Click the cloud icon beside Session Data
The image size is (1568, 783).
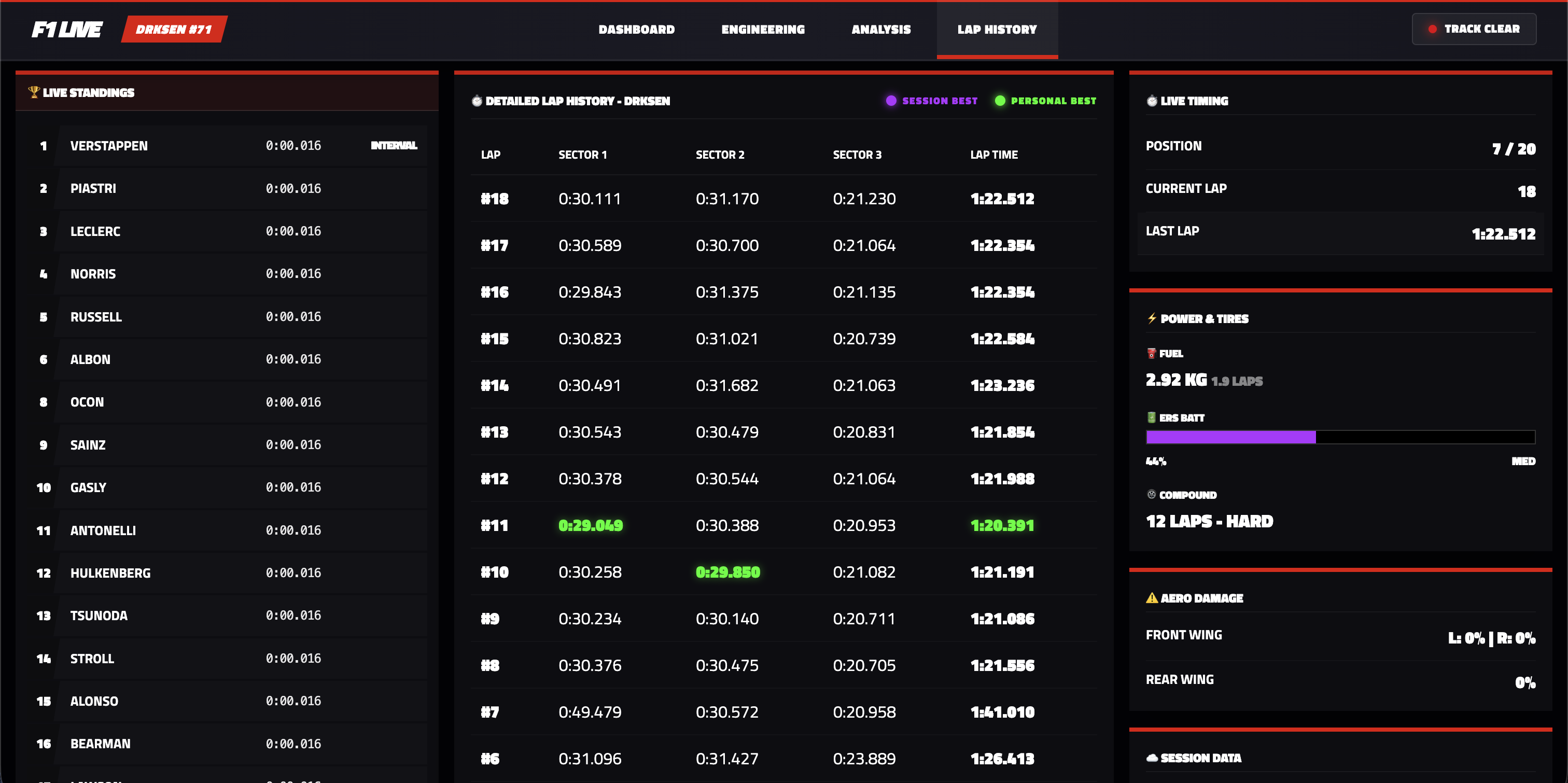(1152, 758)
